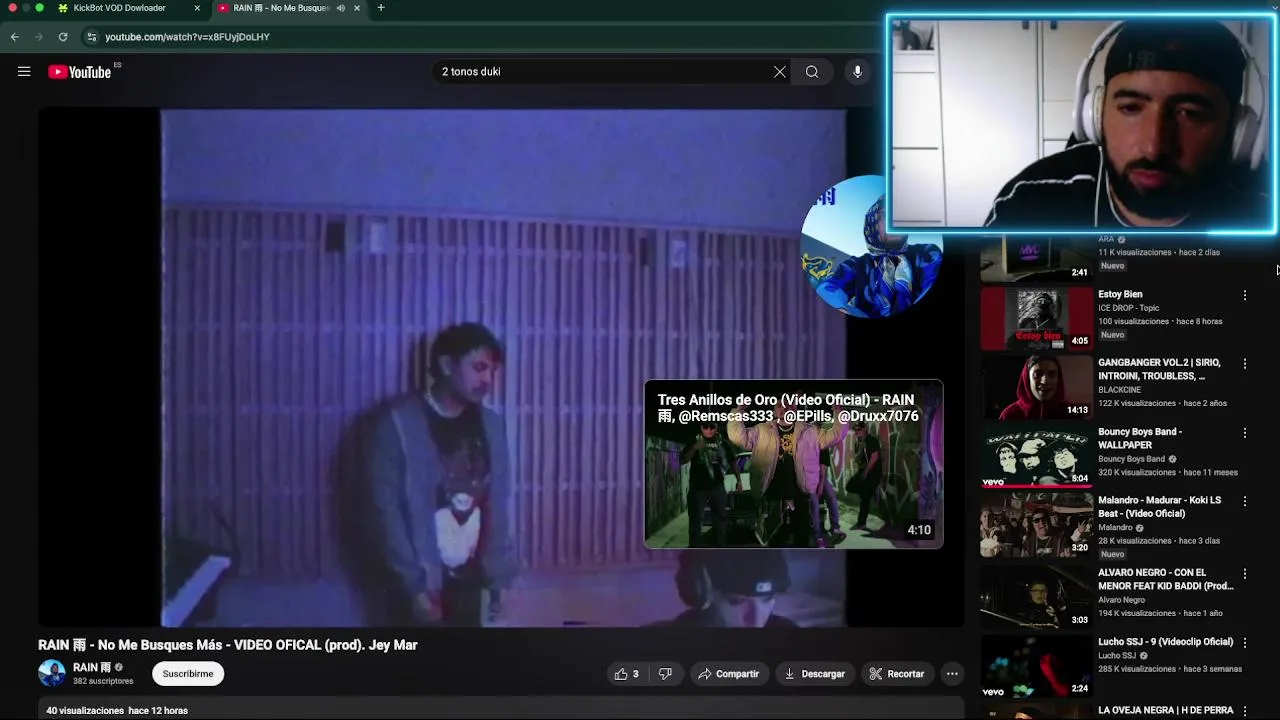Screen dimensions: 1280x720
Task: Open options menu for LA OVEJA NEGRA video
Action: 1245,711
